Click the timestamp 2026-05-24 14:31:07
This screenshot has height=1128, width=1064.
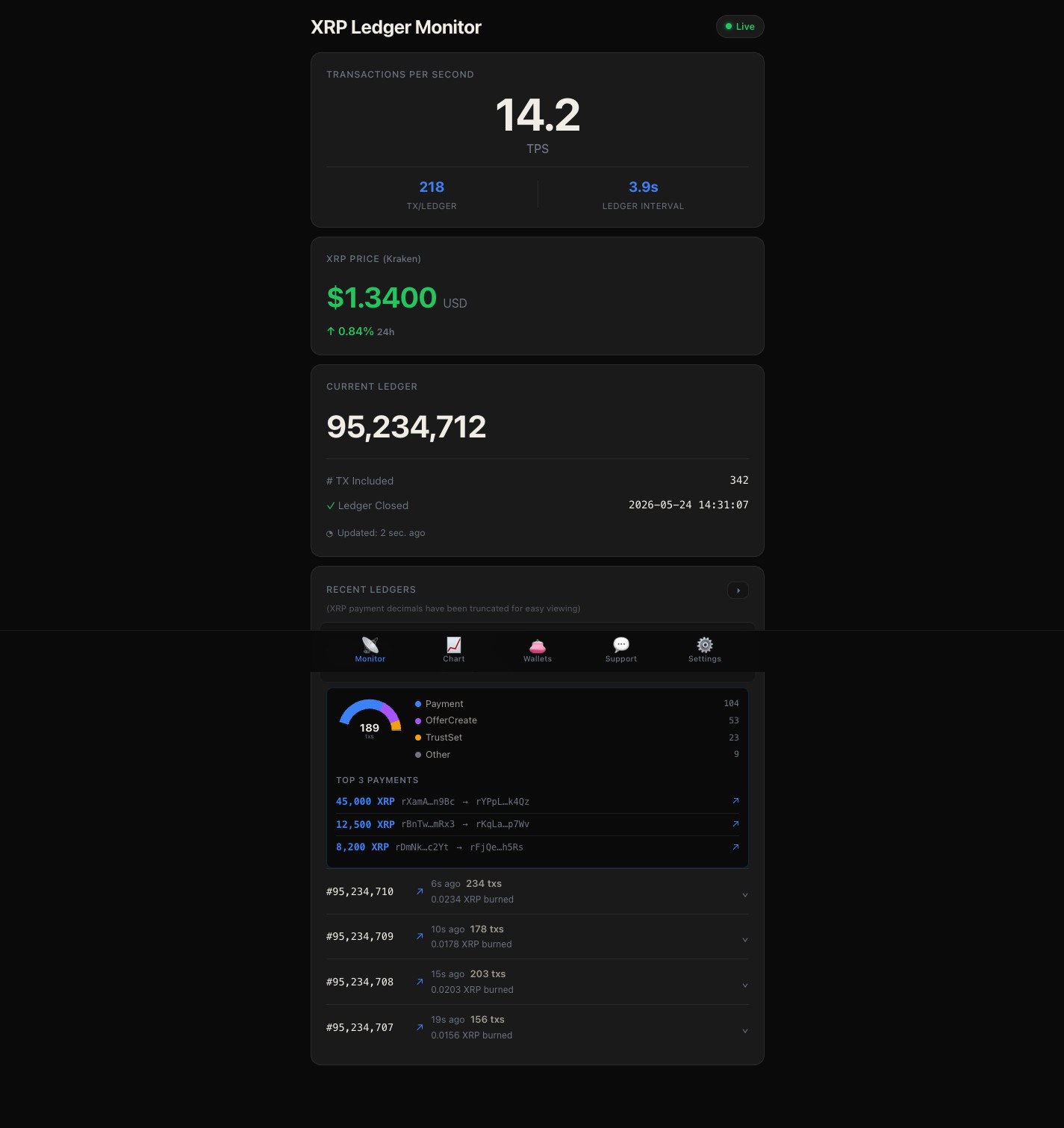[x=688, y=505]
